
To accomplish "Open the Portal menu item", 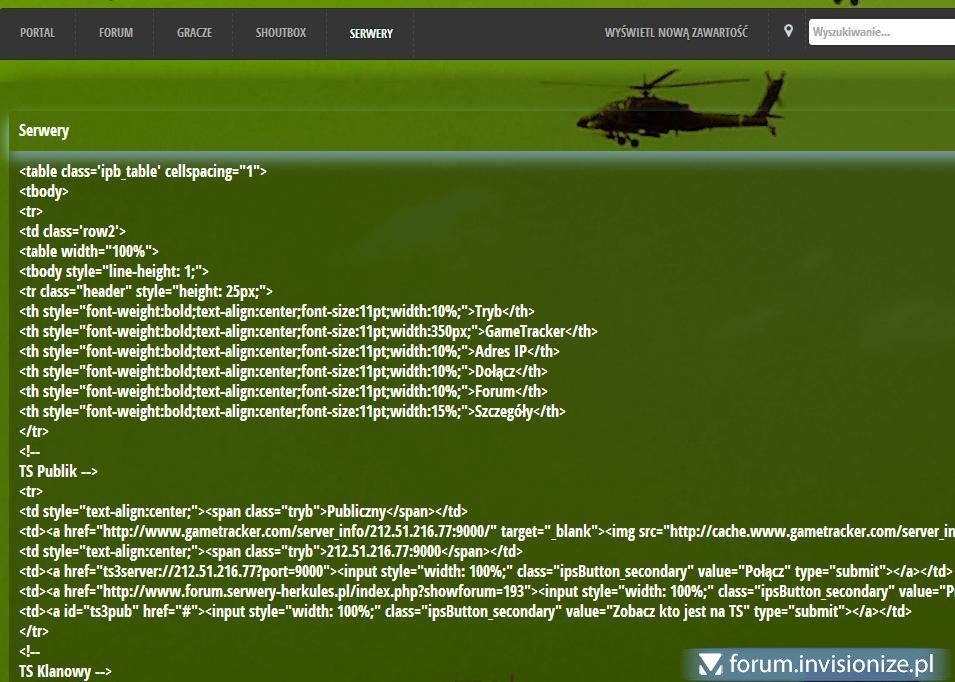I will point(37,33).
